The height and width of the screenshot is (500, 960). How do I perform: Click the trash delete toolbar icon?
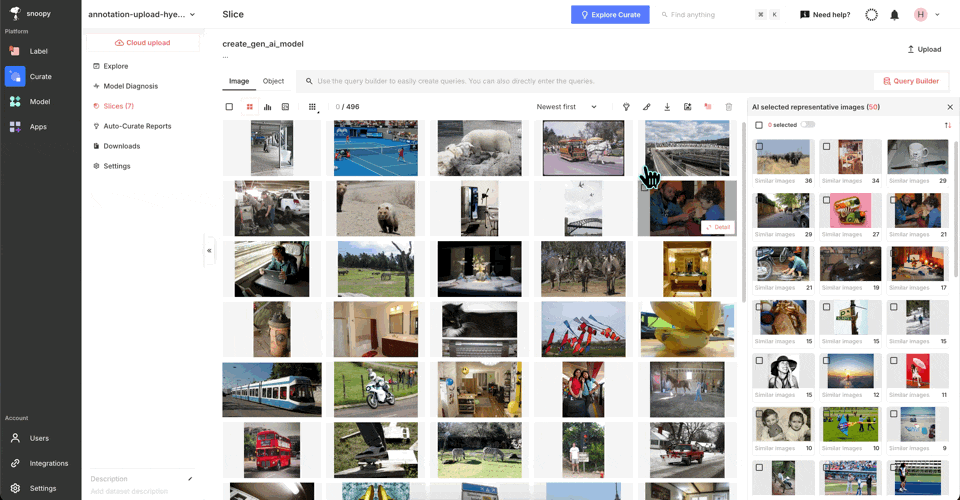point(729,106)
